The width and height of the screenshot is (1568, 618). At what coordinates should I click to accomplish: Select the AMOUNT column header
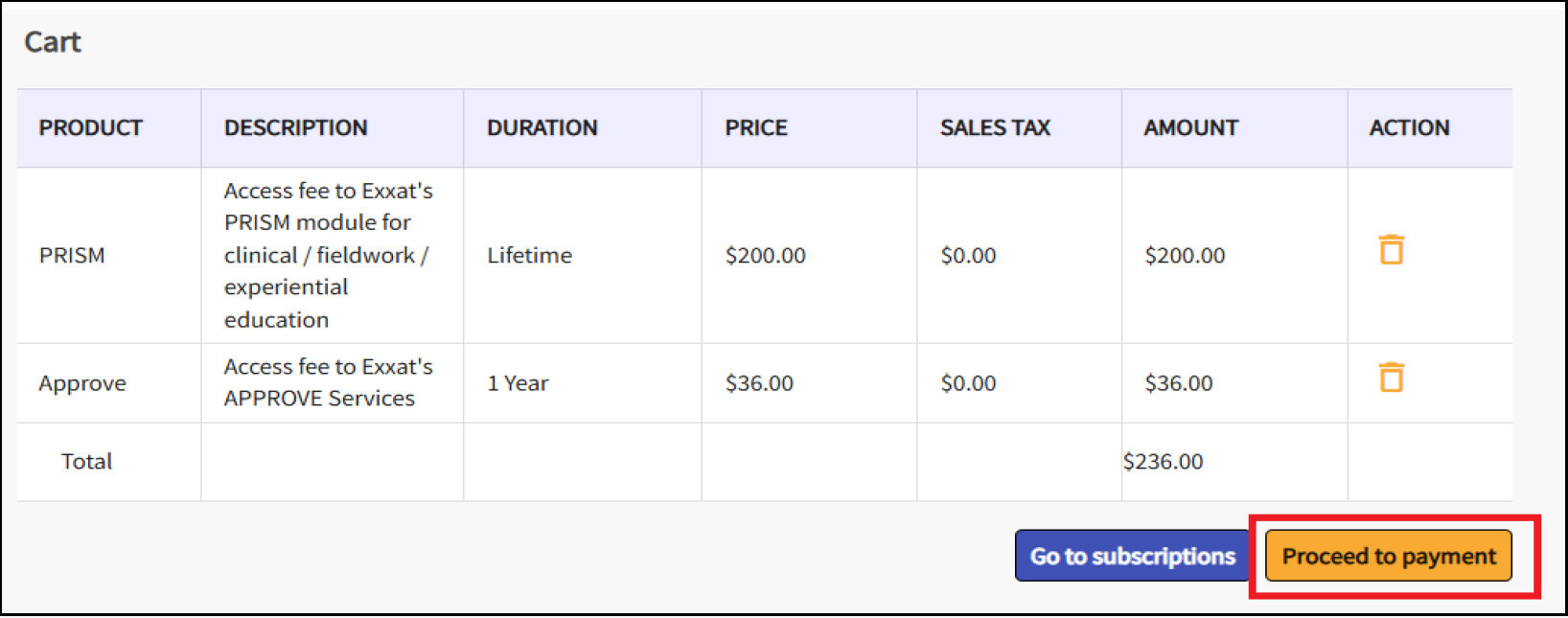(x=1190, y=128)
